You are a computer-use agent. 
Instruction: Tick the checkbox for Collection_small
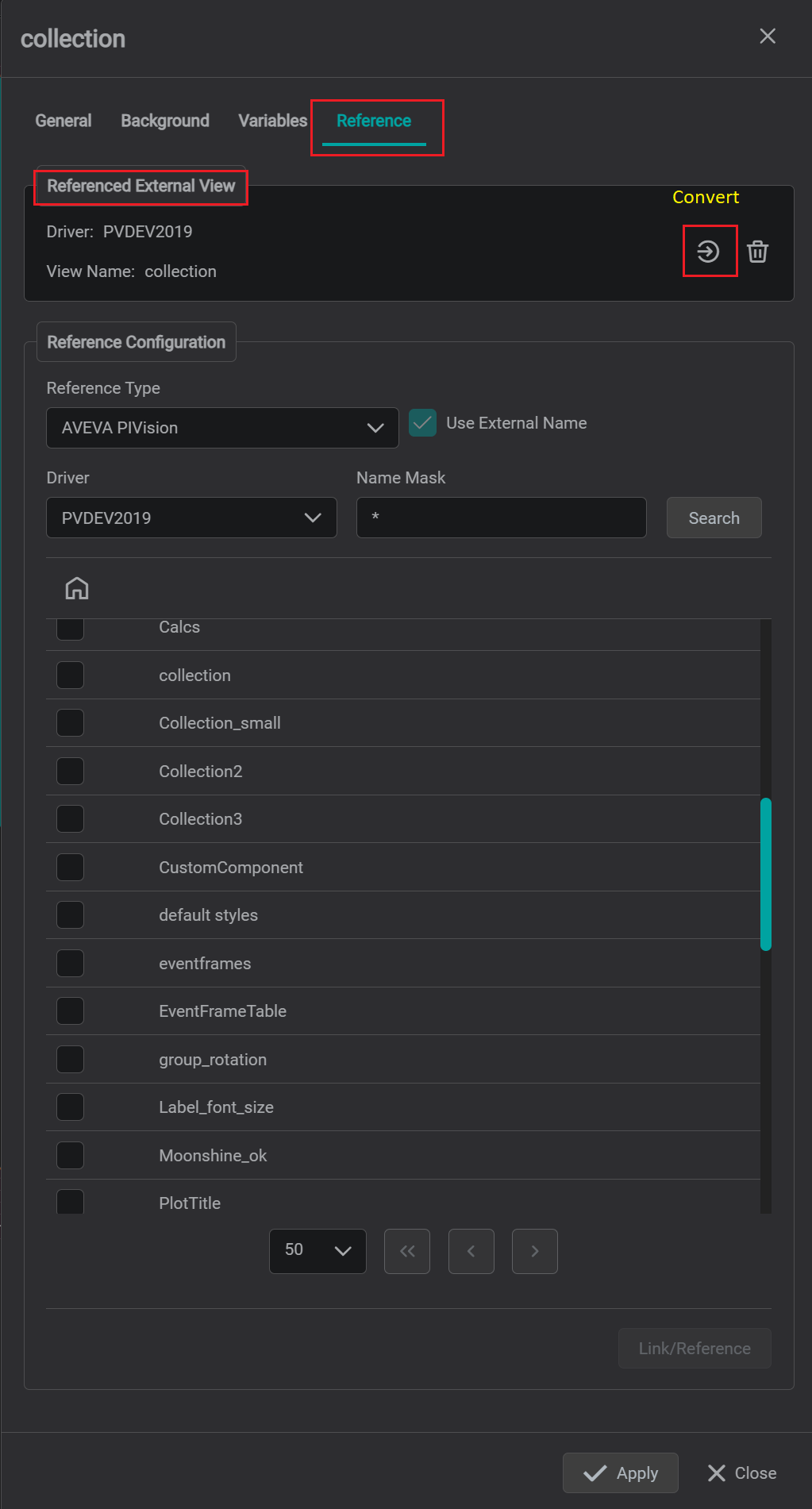(x=71, y=723)
